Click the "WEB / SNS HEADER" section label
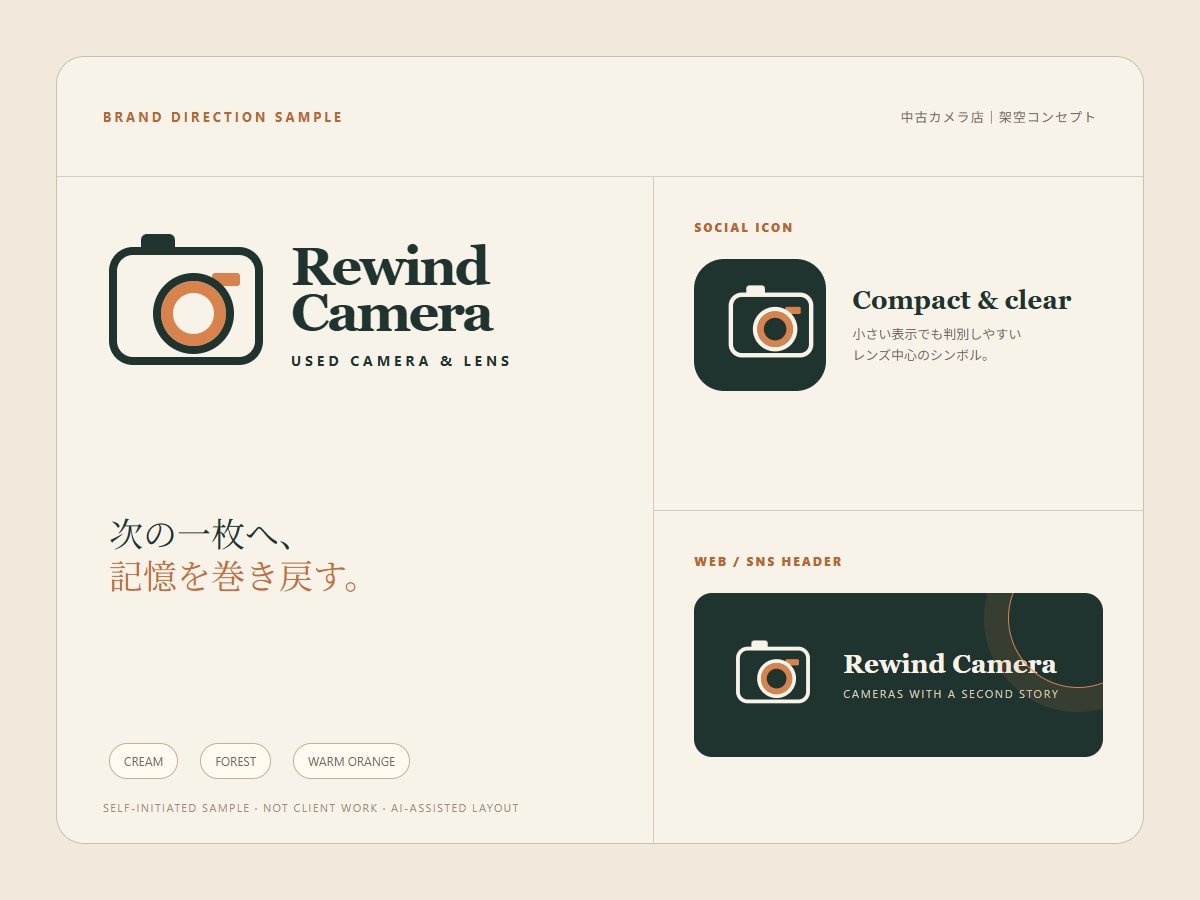 click(x=768, y=562)
